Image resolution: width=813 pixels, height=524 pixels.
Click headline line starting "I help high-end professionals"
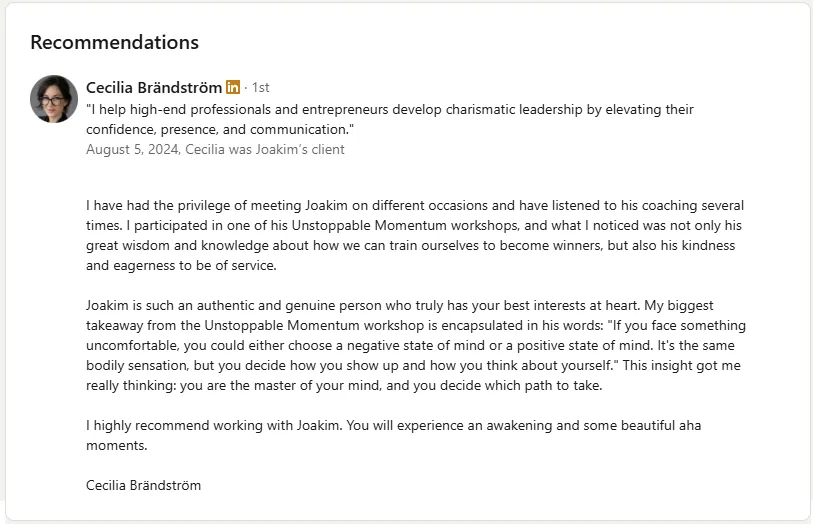click(390, 109)
